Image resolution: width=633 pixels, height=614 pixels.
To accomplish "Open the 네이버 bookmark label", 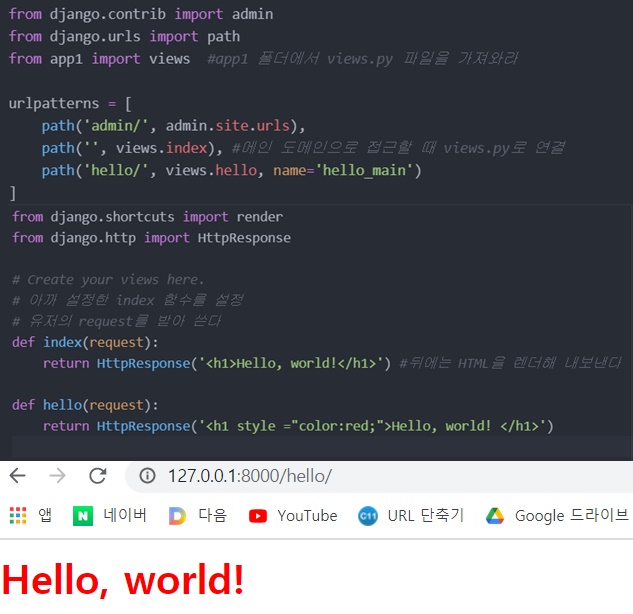I will click(125, 516).
